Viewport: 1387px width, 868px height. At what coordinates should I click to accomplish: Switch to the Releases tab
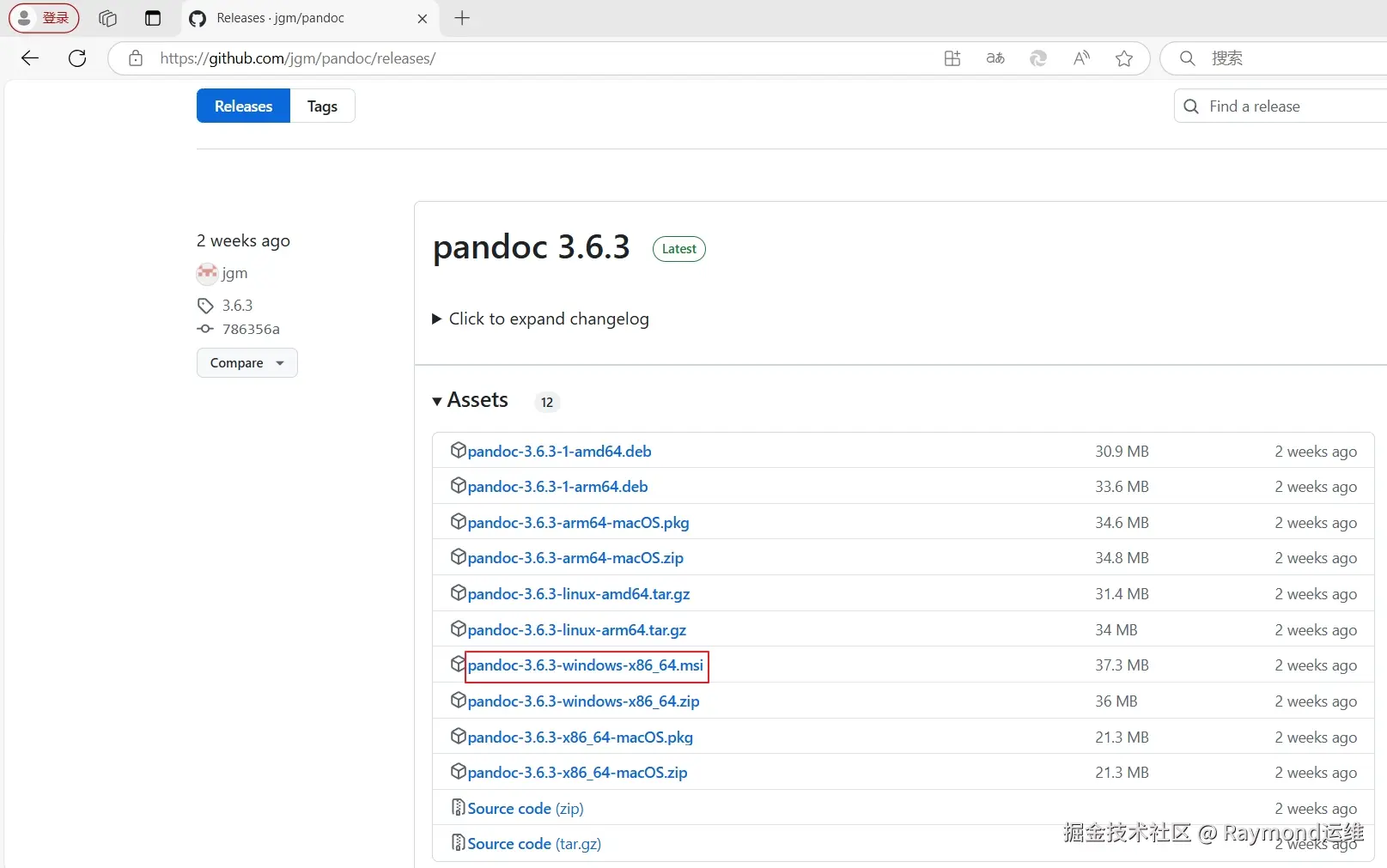pyautogui.click(x=243, y=106)
